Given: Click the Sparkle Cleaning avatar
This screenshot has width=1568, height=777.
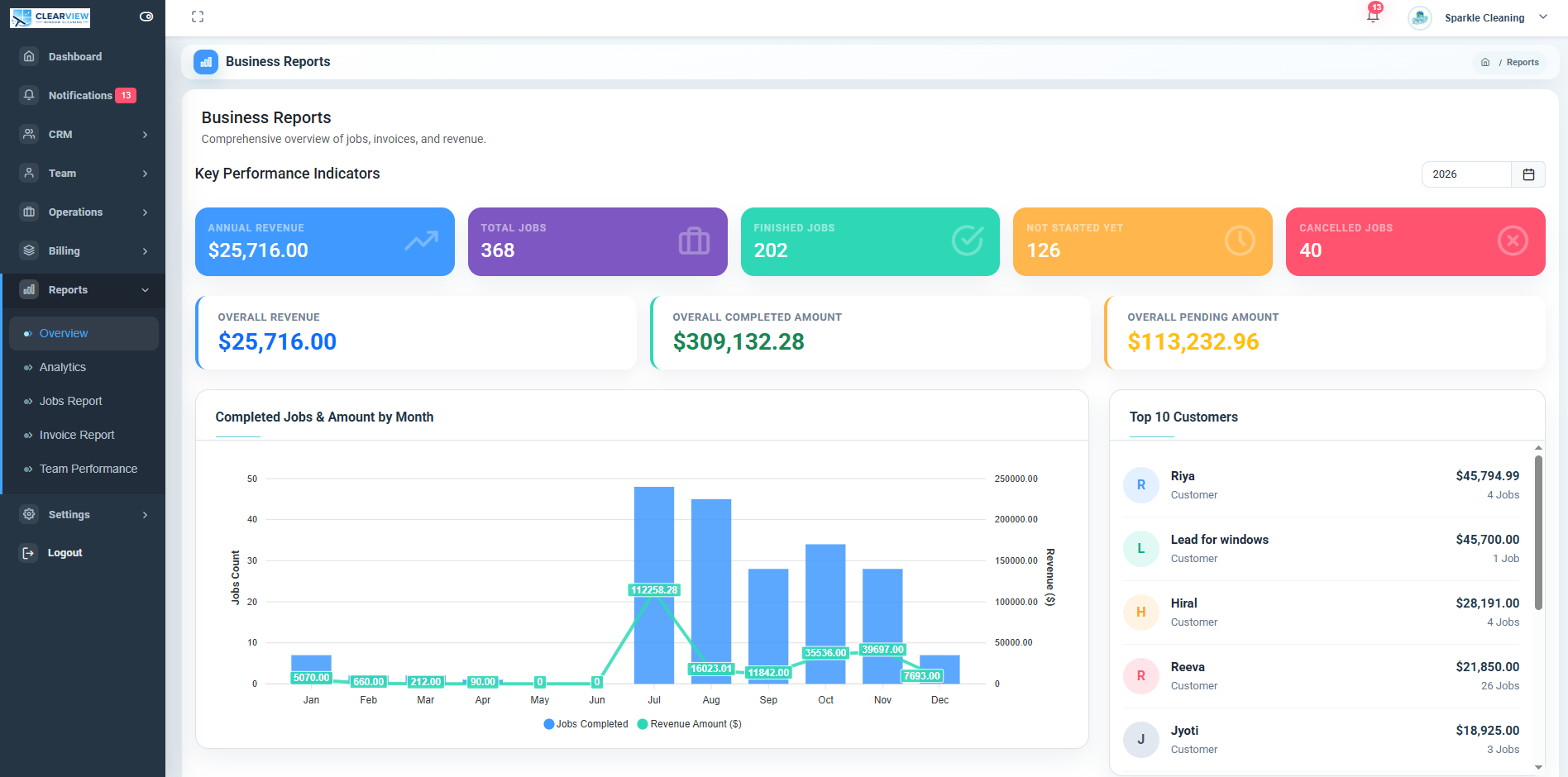Looking at the screenshot, I should click(x=1420, y=17).
